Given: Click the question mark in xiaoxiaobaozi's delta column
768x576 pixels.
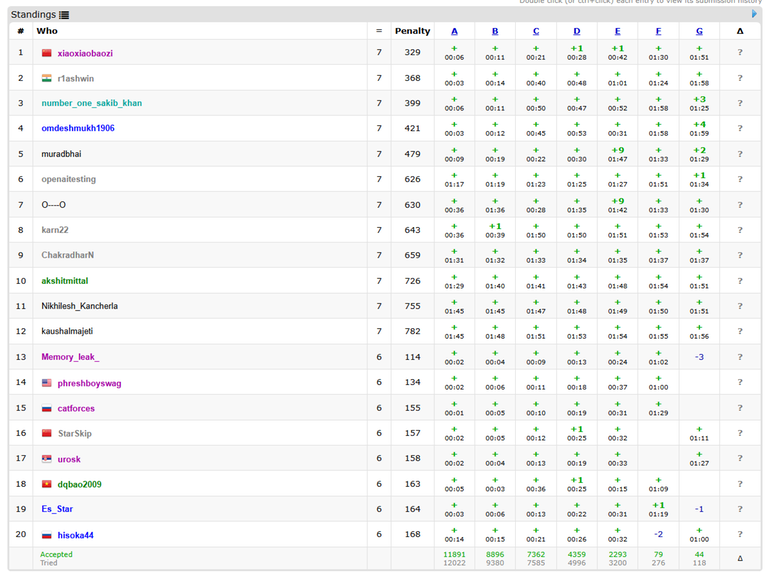Looking at the screenshot, I should pyautogui.click(x=740, y=52).
